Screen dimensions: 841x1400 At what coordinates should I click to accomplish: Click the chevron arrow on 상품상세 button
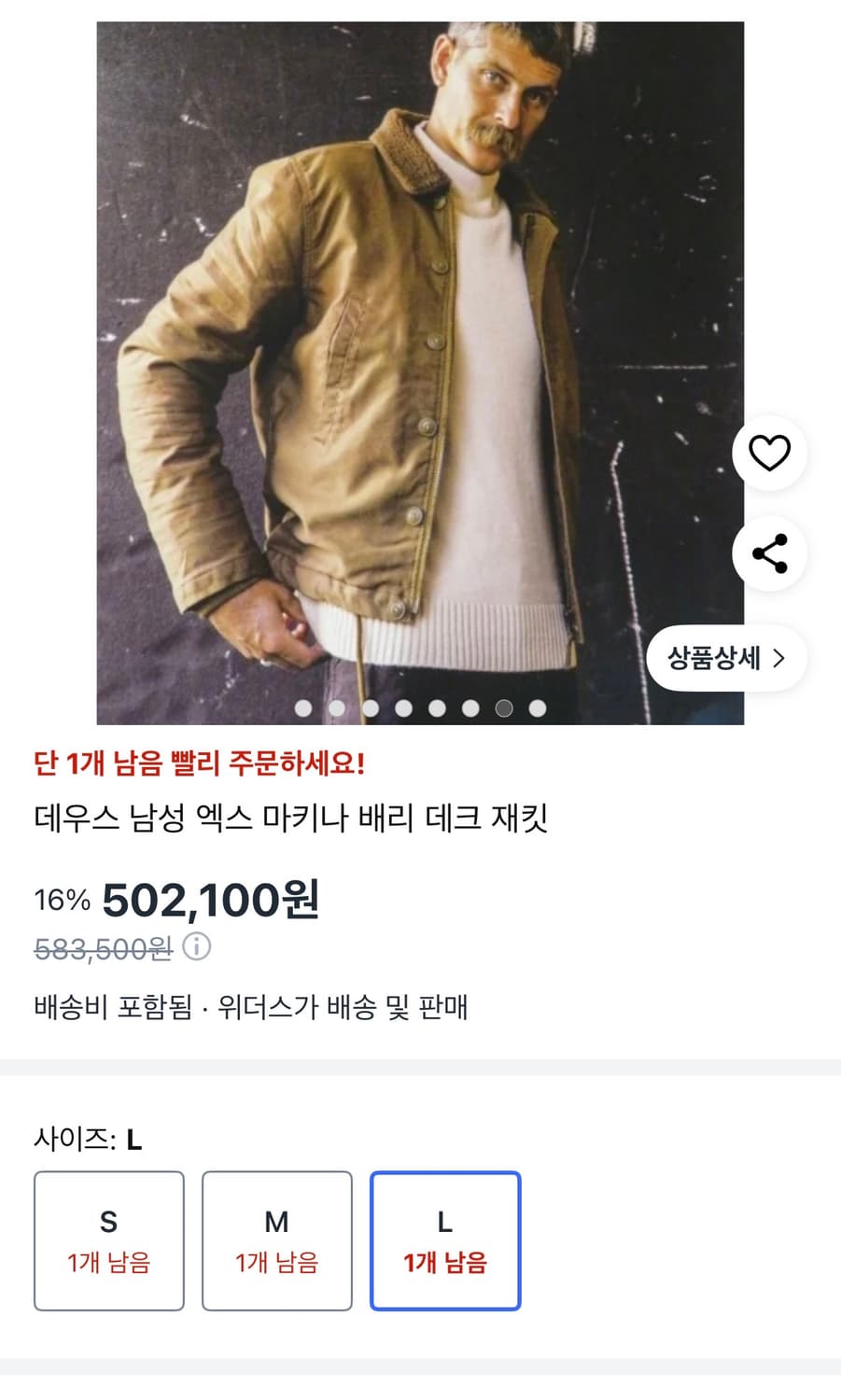(779, 658)
